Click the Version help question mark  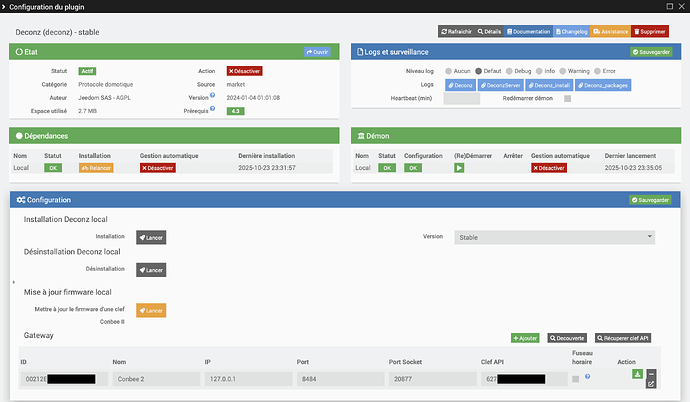213,95
